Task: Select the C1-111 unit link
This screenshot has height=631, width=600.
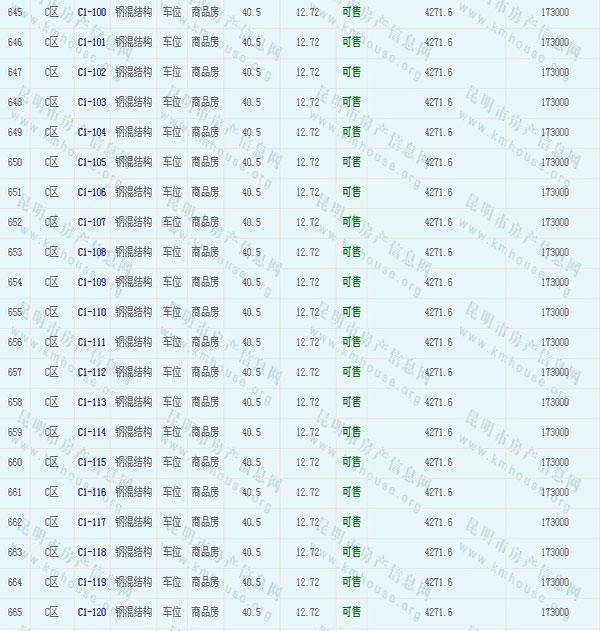Action: click(x=91, y=342)
